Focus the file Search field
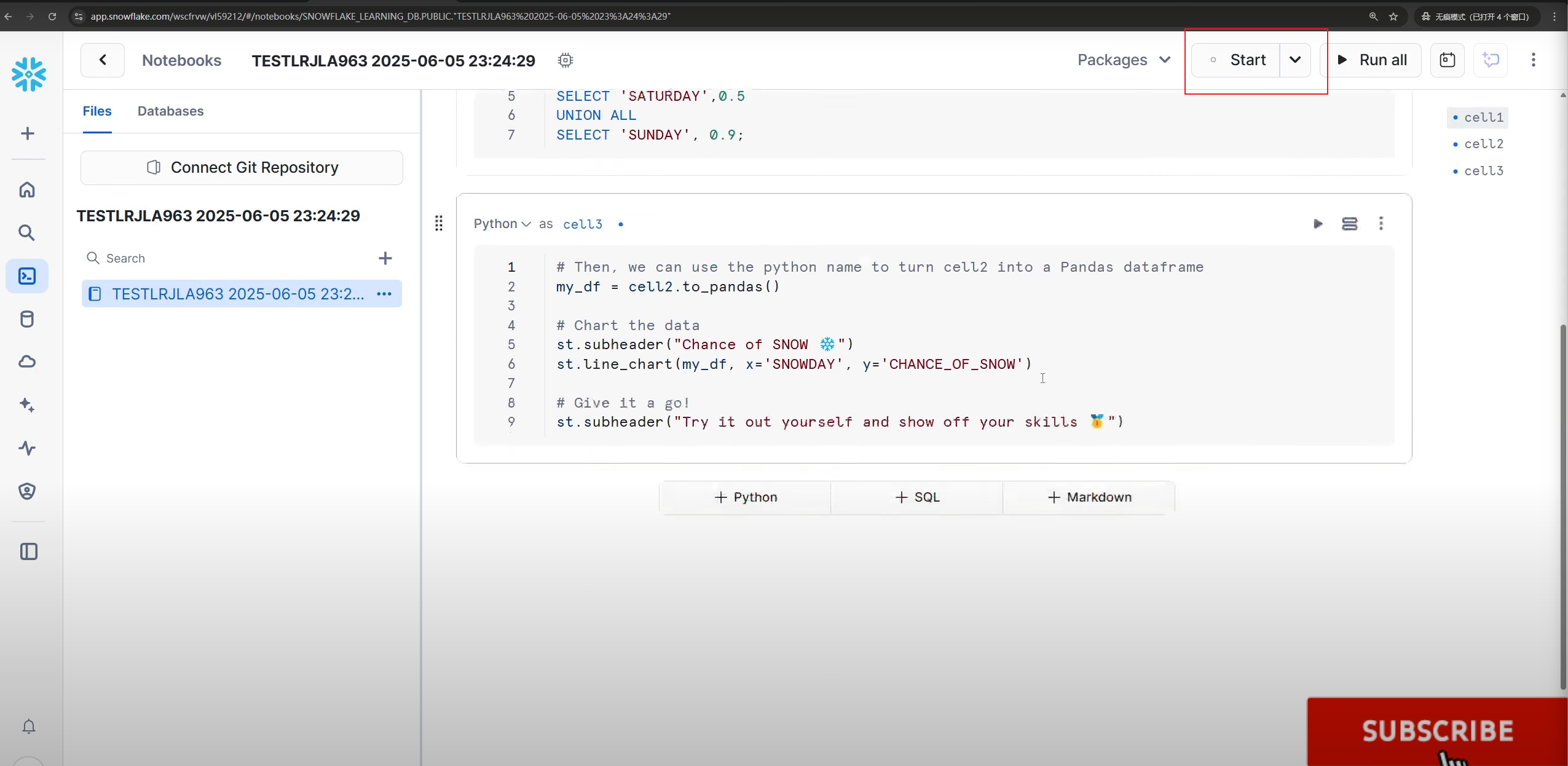The image size is (1568, 766). coord(227,258)
